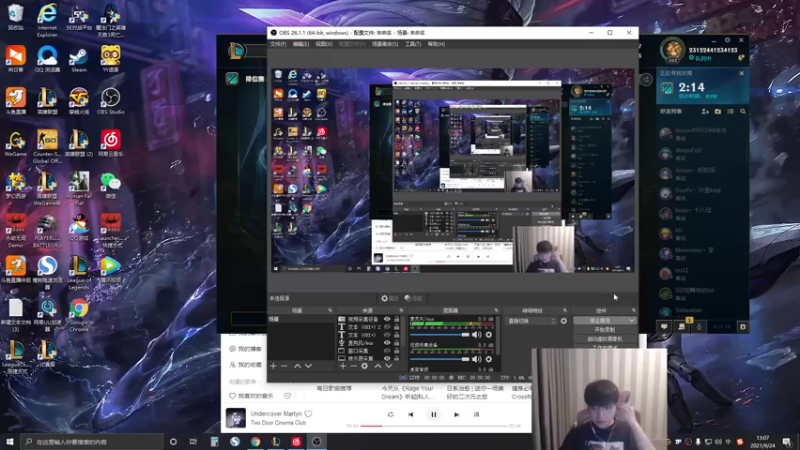Like the Undercover Martyn song heart
This screenshot has width=800, height=450.
tap(308, 414)
